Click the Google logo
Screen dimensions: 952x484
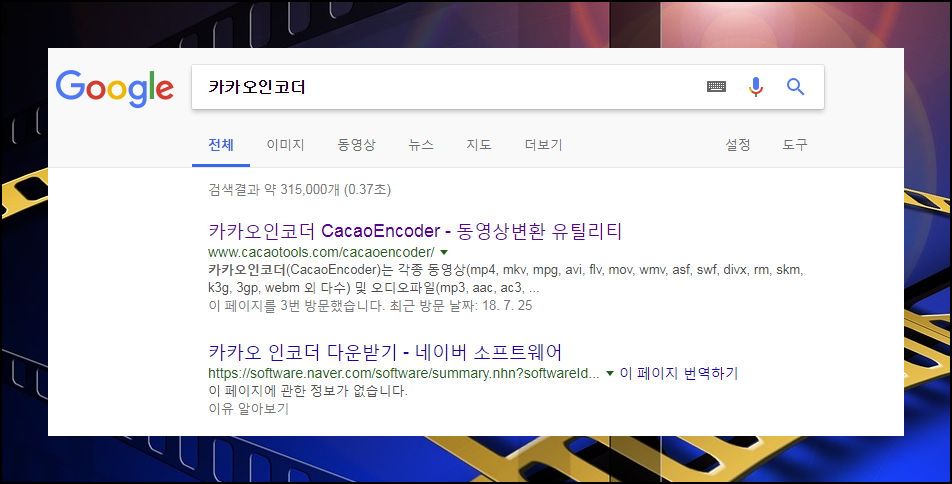[115, 88]
